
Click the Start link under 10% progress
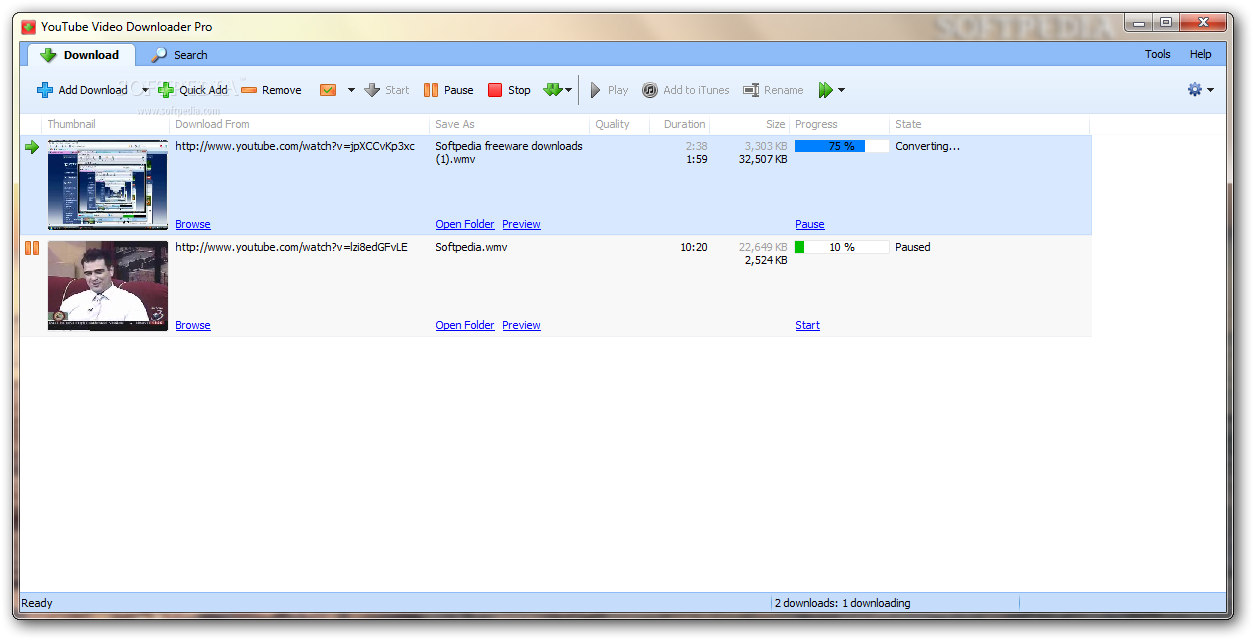point(807,325)
